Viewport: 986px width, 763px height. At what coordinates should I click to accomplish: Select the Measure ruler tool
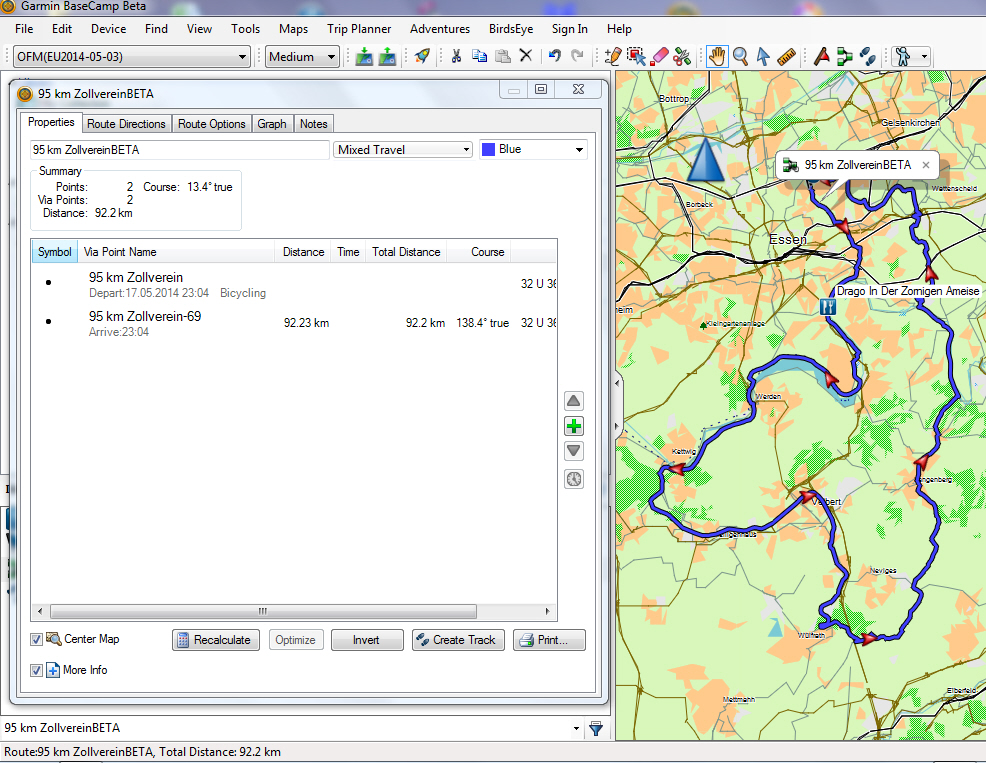787,57
